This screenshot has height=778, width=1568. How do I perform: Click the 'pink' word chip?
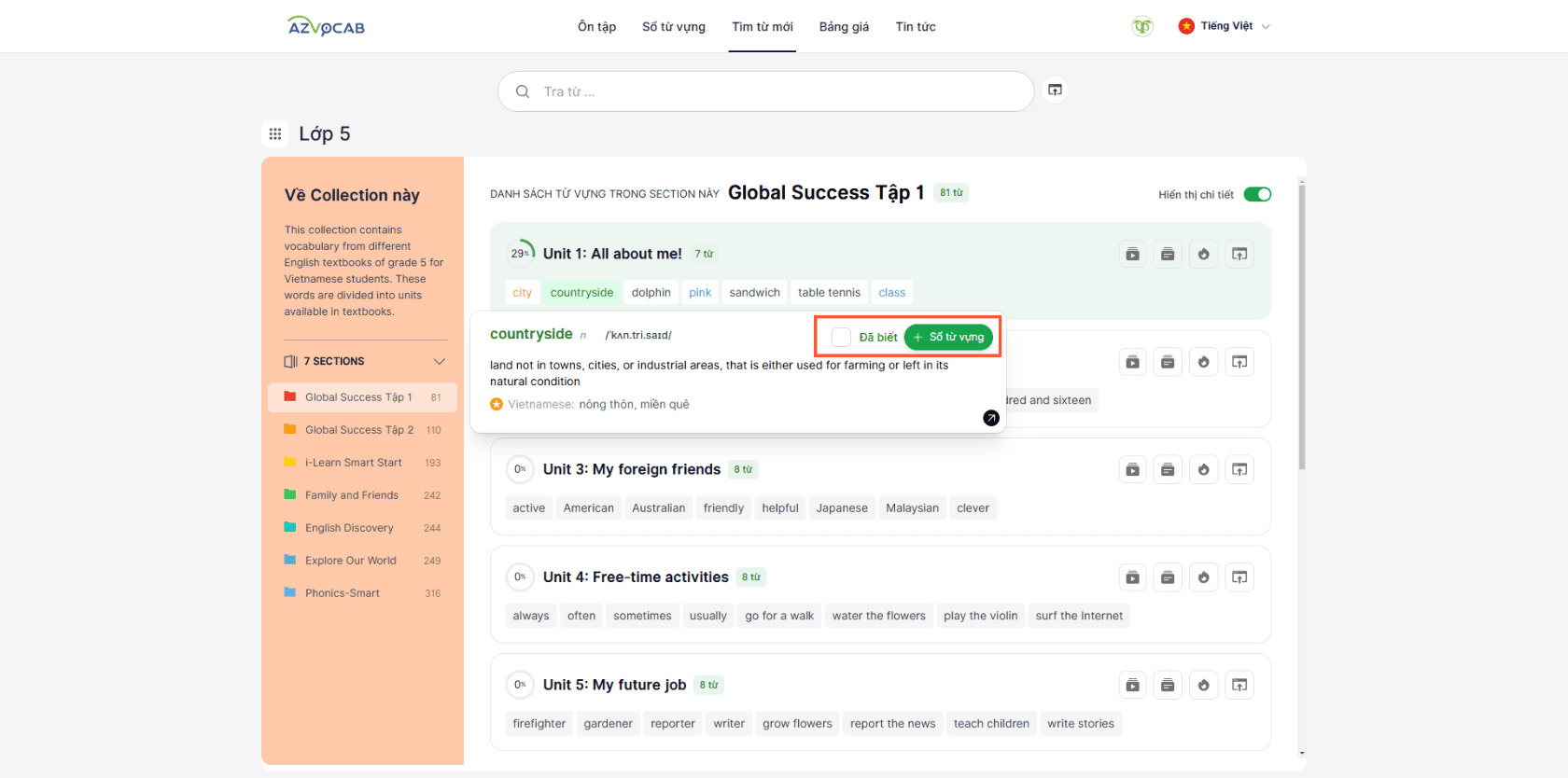click(x=700, y=292)
